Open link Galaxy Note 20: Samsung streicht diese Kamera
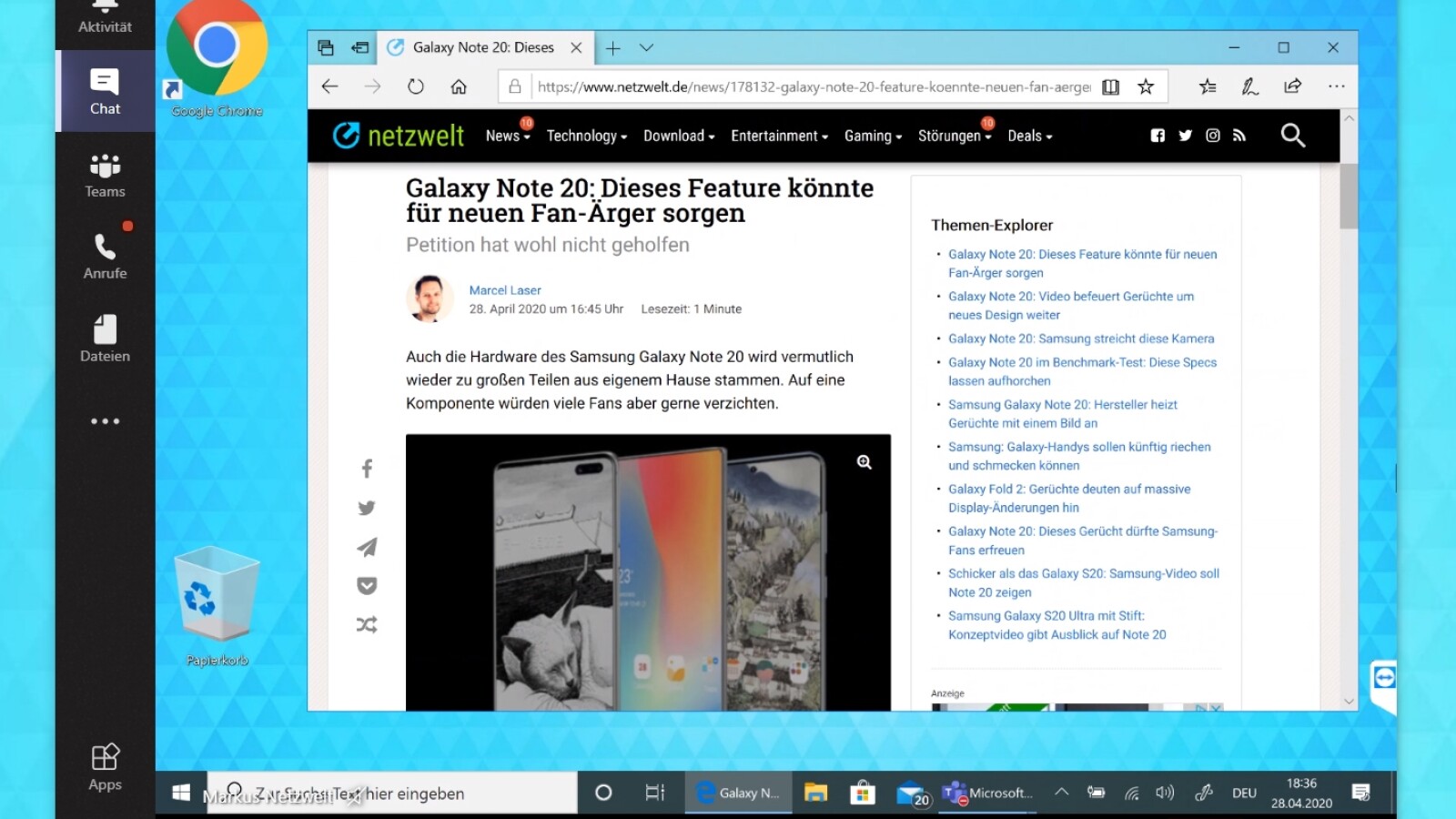1456x819 pixels. [x=1081, y=339]
